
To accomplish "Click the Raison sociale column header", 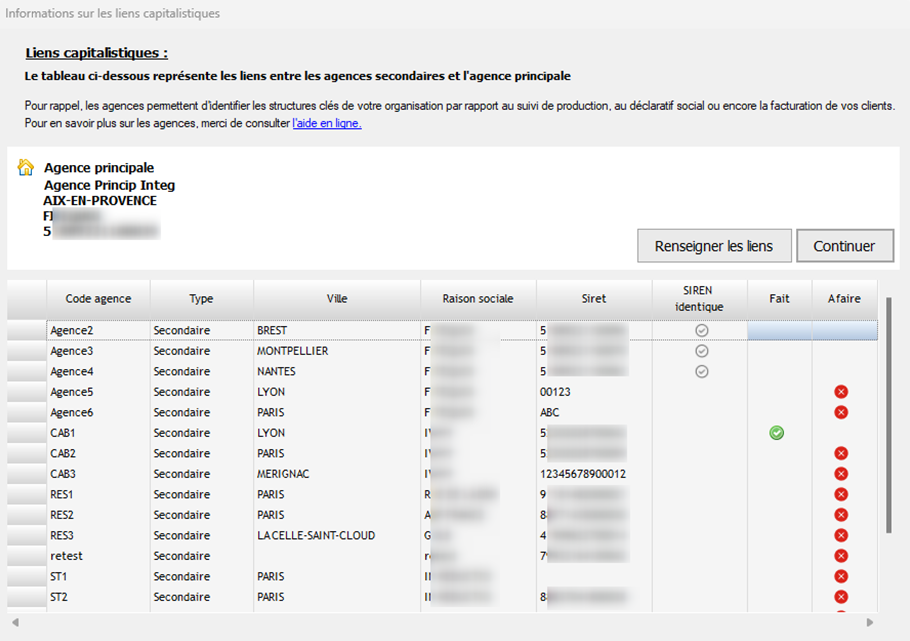I will 478,299.
